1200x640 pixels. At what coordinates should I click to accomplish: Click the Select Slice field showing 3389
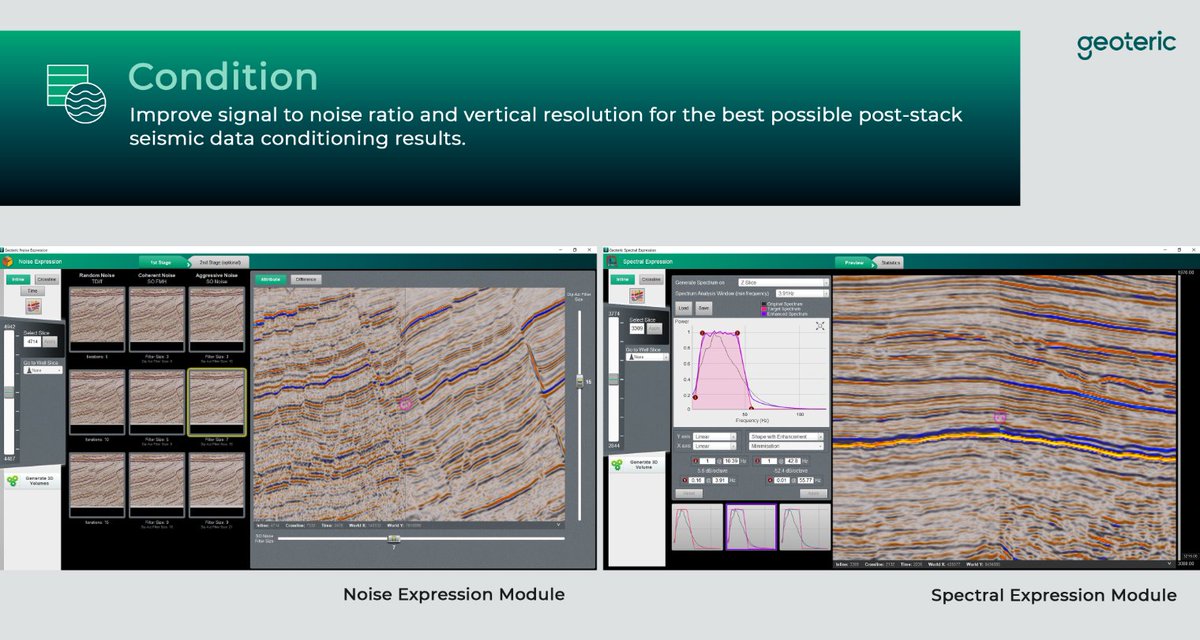(x=637, y=328)
